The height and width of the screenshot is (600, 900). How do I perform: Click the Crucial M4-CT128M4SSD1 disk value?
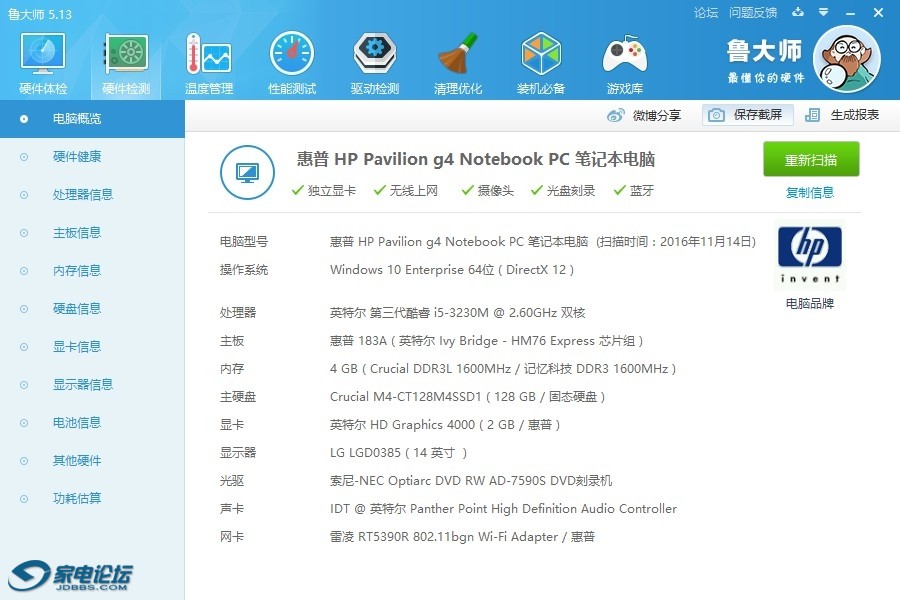pyautogui.click(x=467, y=397)
